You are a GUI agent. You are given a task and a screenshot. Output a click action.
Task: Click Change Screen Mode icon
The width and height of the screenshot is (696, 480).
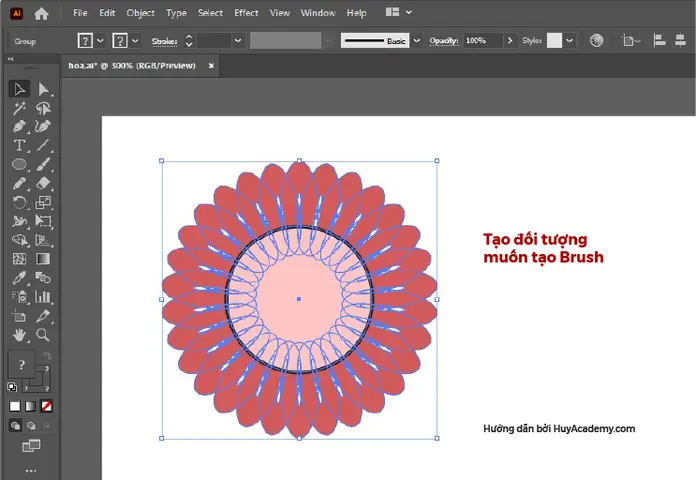[x=31, y=446]
